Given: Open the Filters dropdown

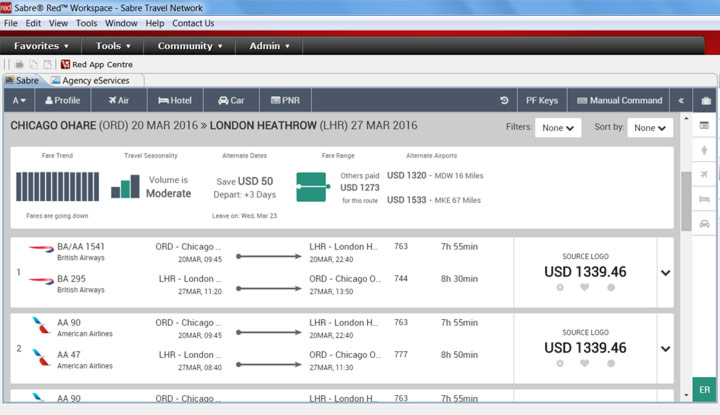Looking at the screenshot, I should pos(558,128).
